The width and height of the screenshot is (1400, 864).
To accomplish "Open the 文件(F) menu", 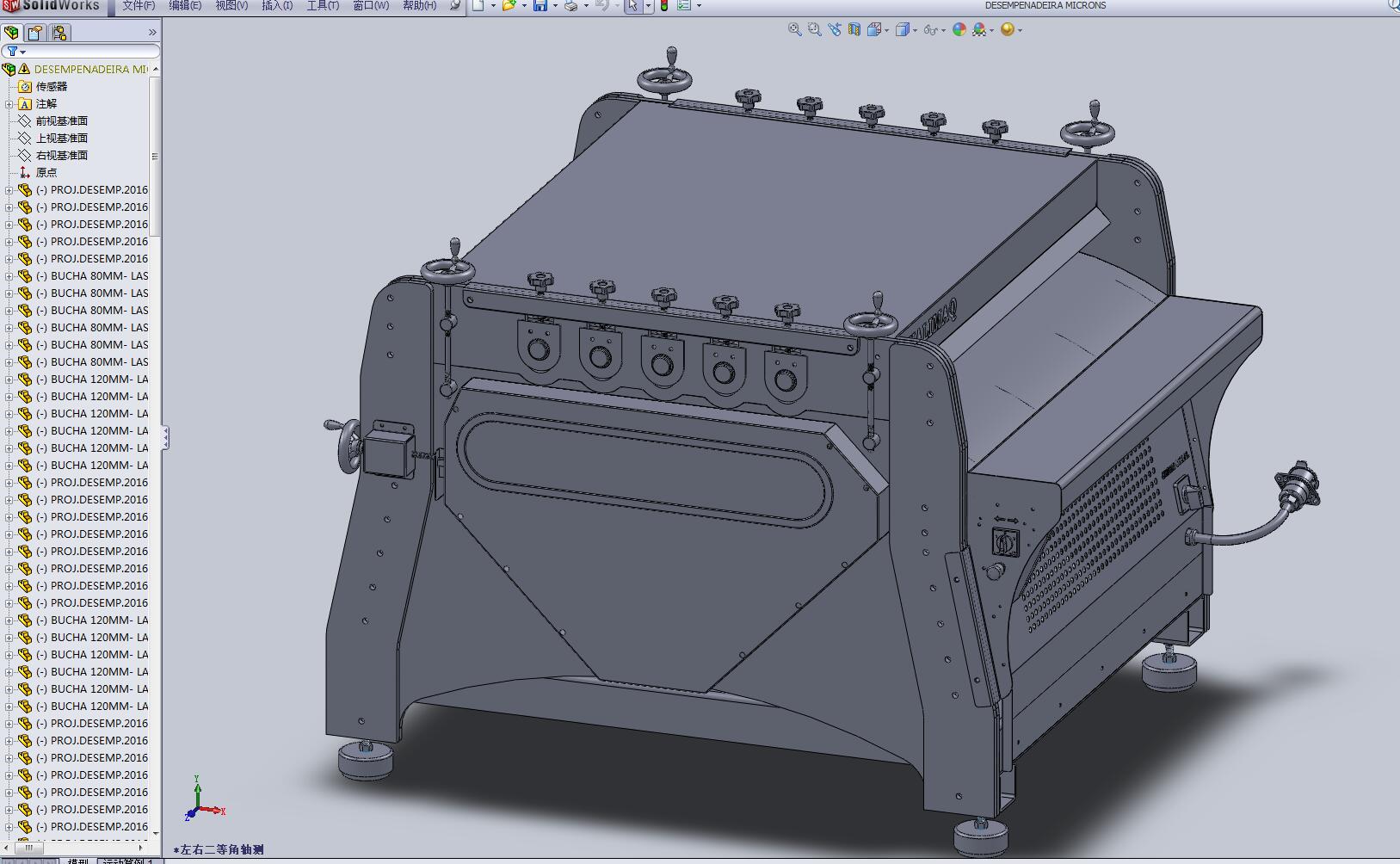I will (139, 5).
